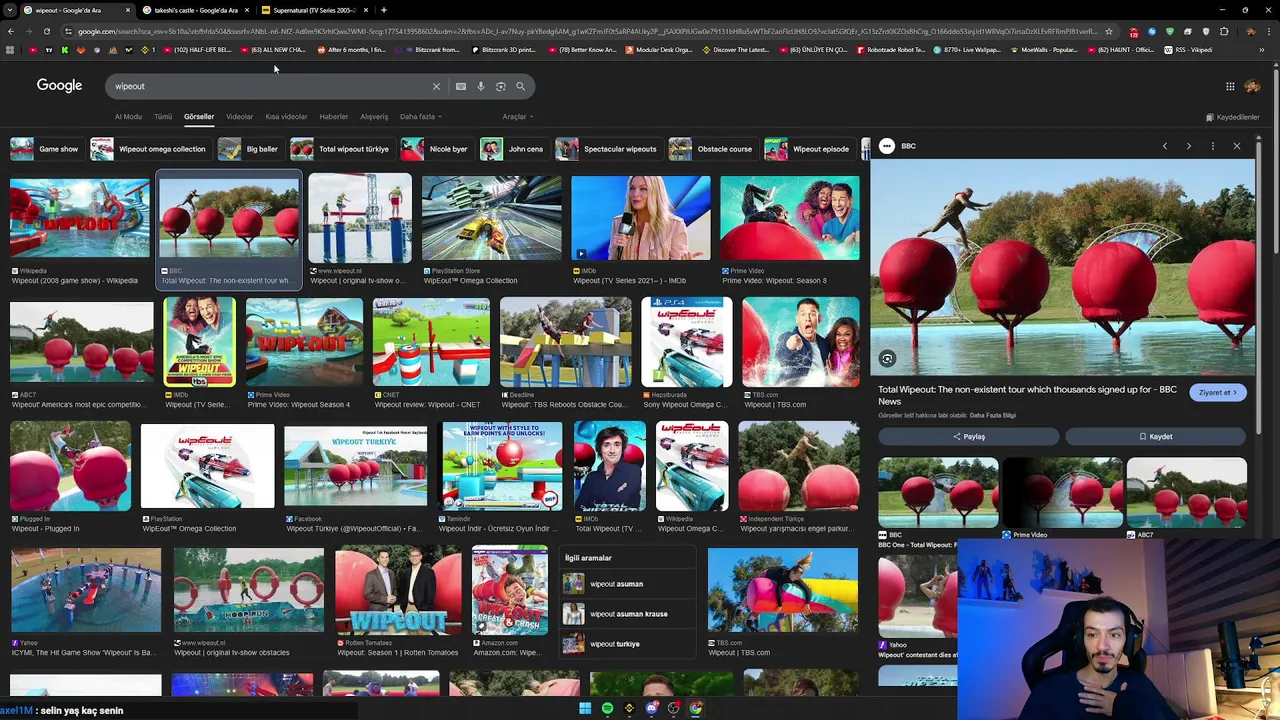Select related search wipeout asuman krause
This screenshot has width=1280, height=720.
[626, 614]
